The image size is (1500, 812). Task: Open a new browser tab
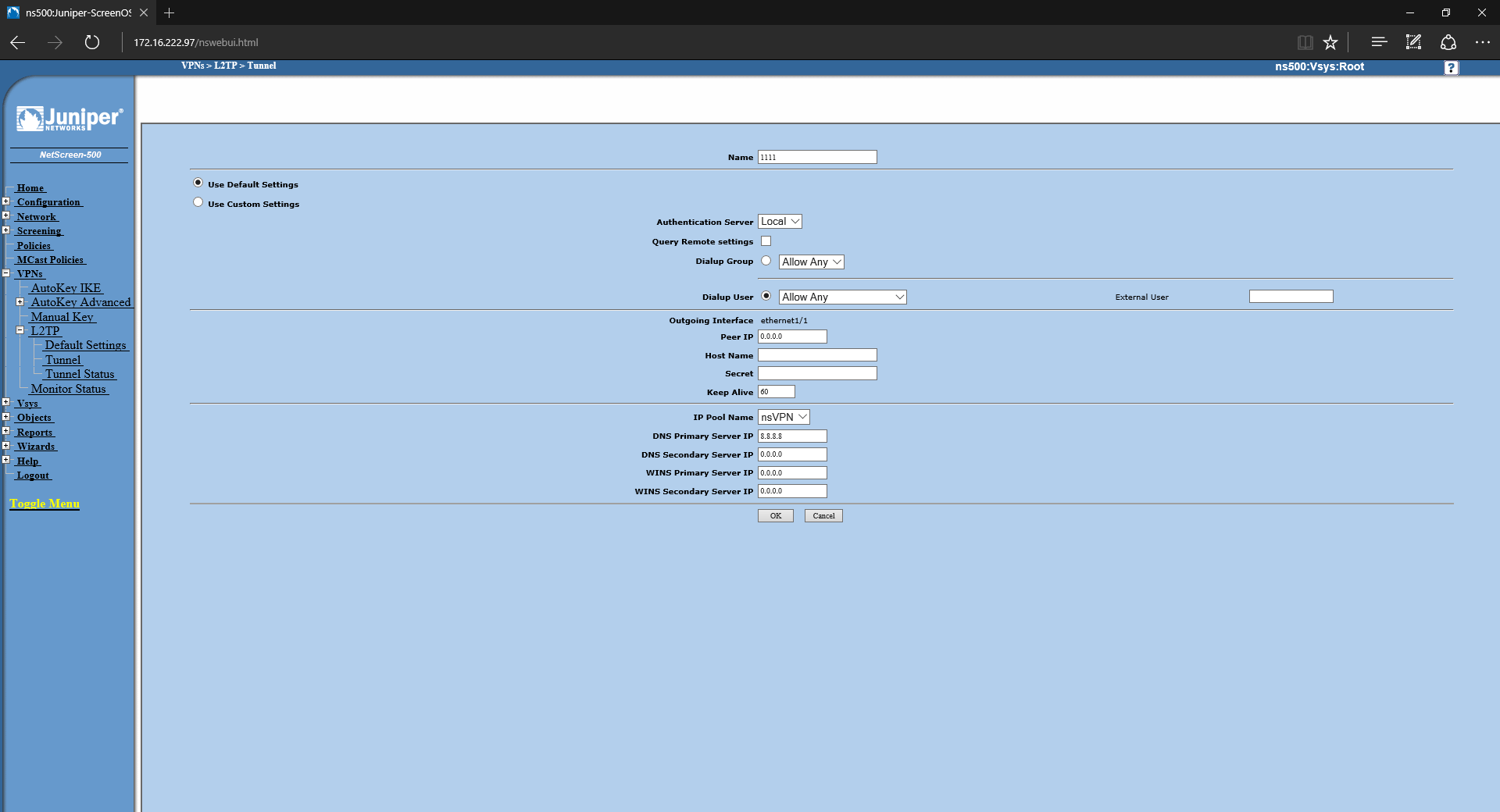click(169, 12)
